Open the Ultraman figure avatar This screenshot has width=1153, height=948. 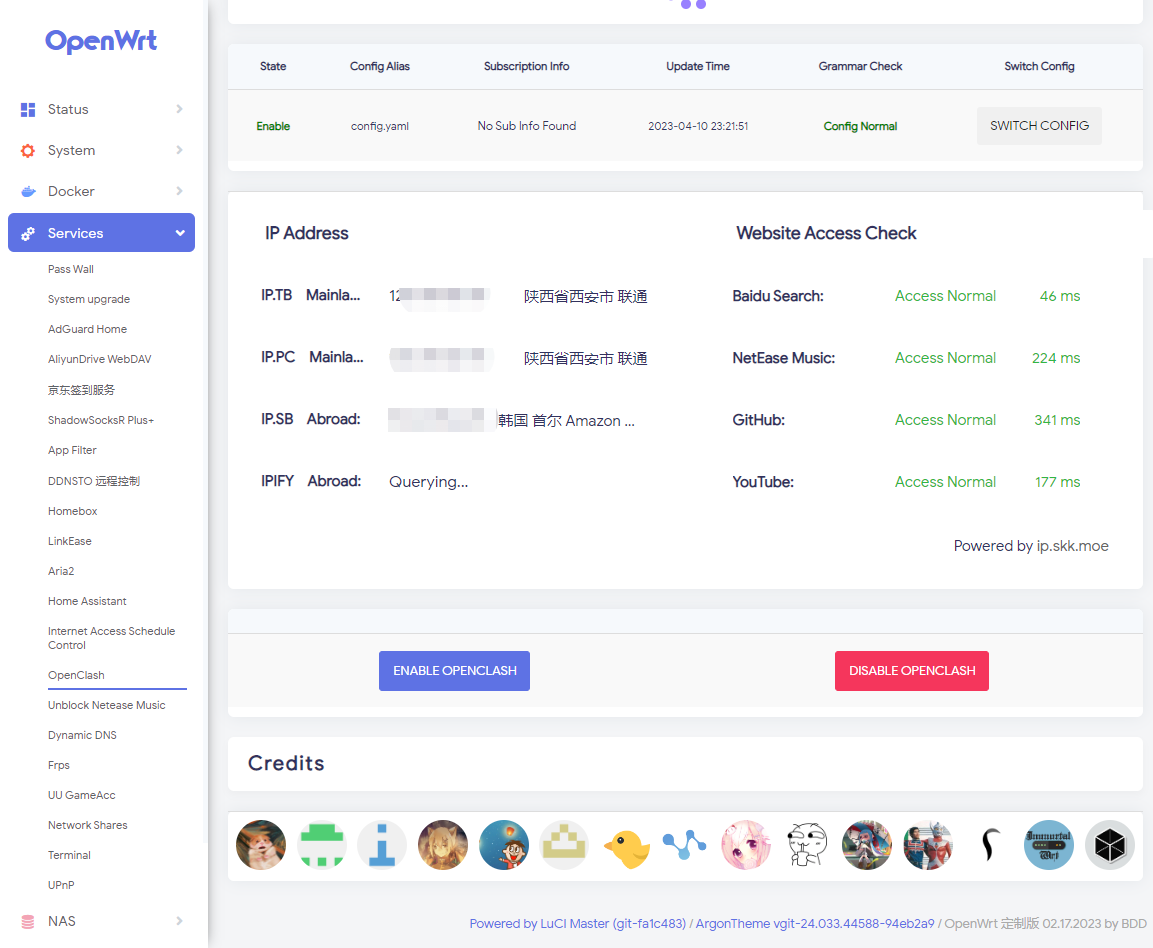click(928, 845)
